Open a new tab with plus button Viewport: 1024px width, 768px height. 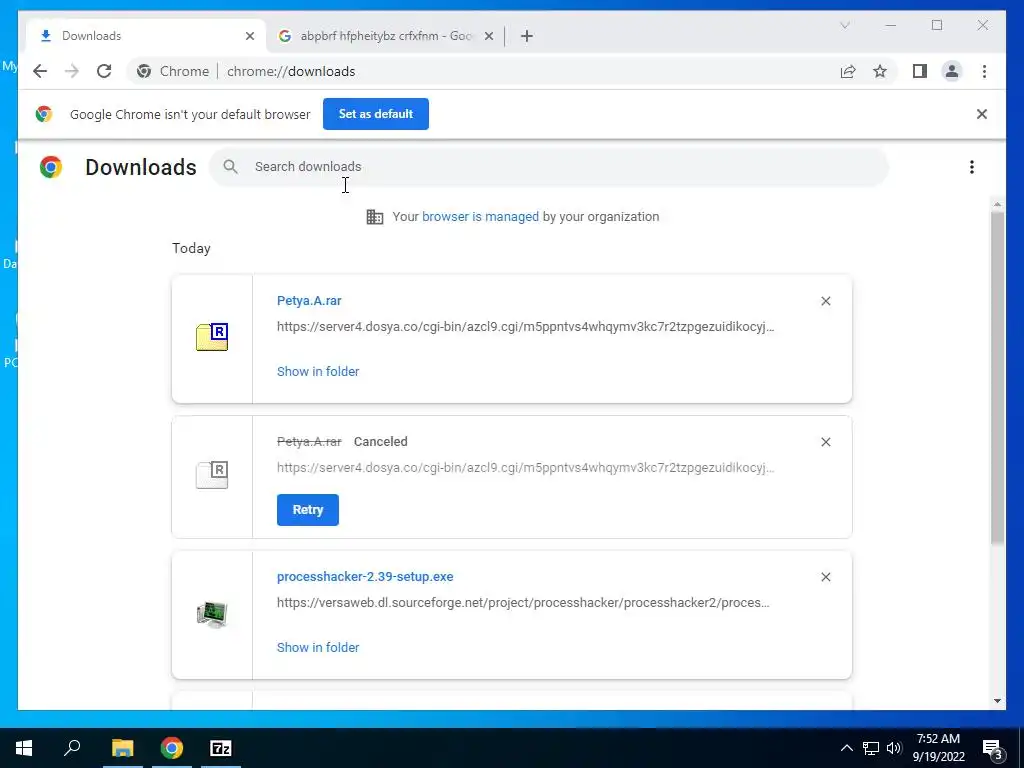point(527,36)
